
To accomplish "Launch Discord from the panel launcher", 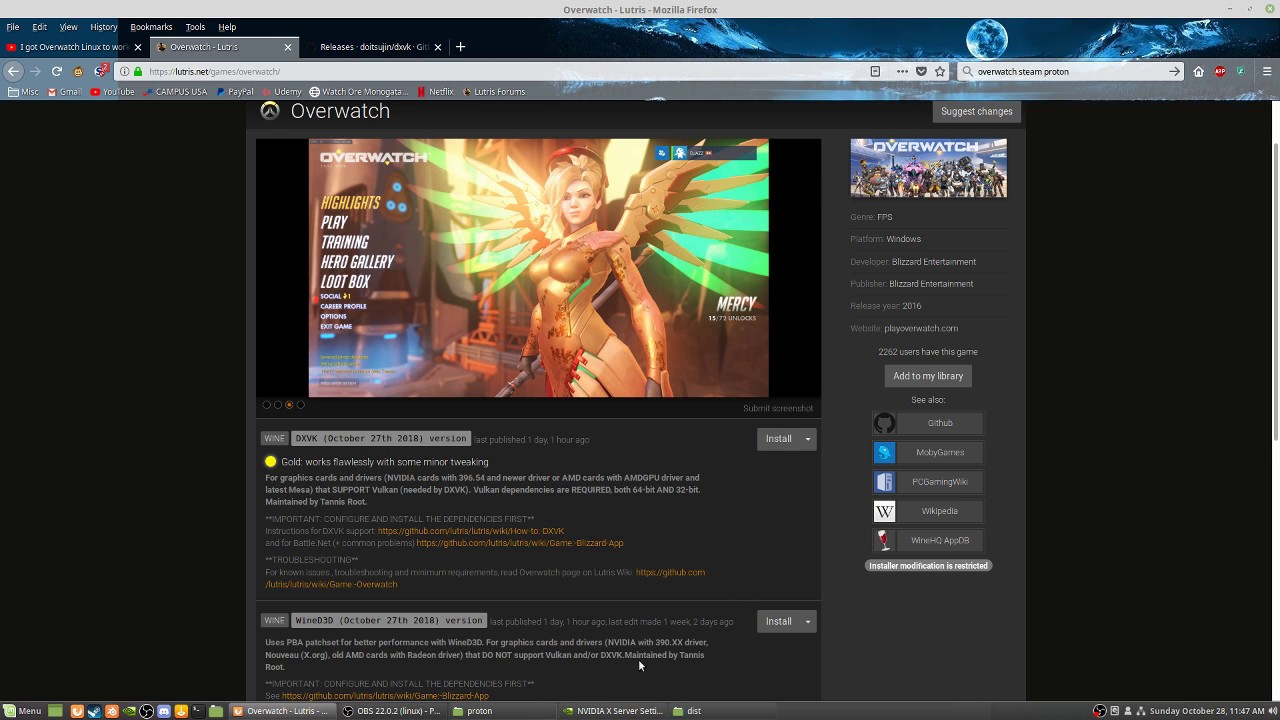I will [164, 711].
